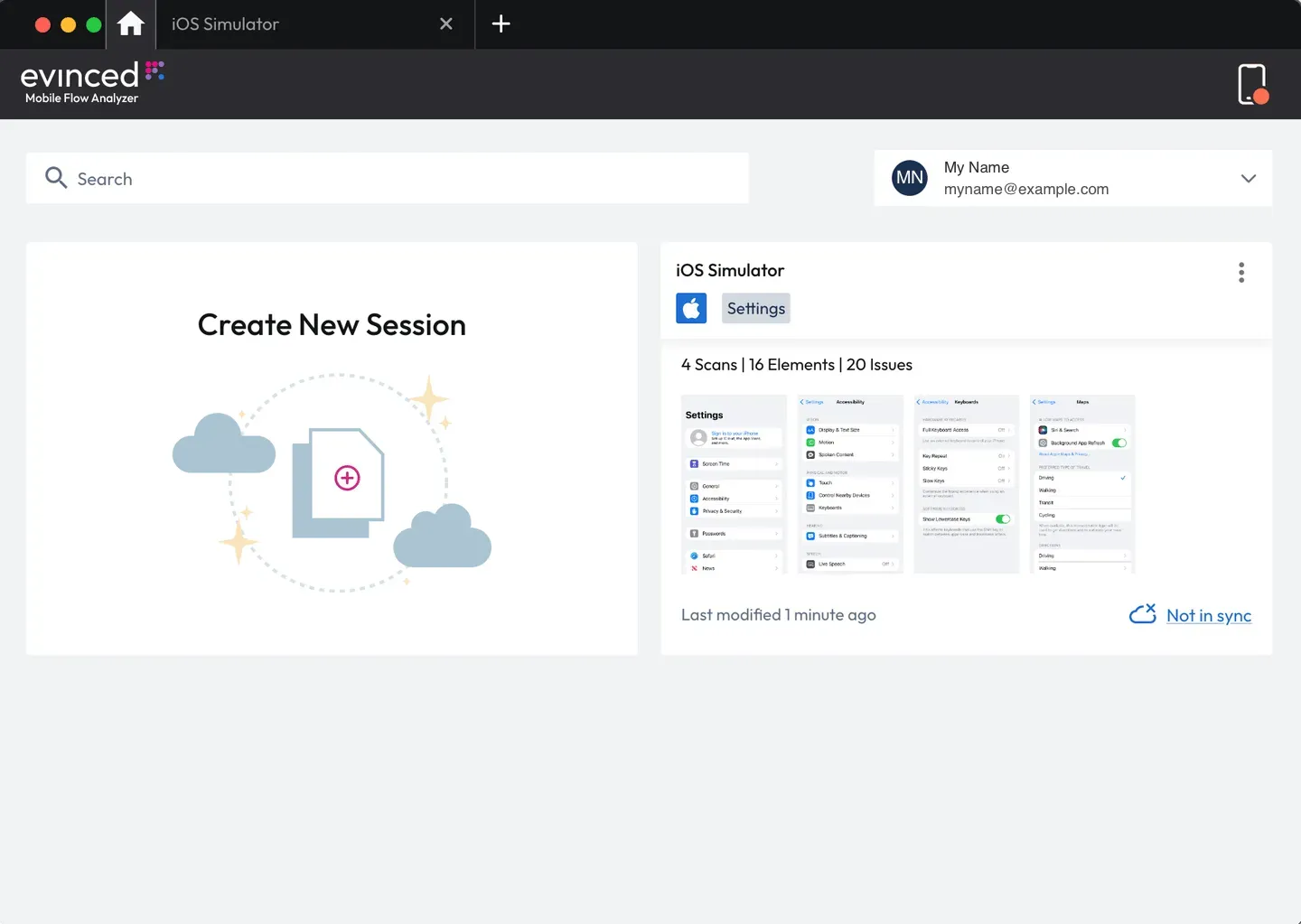Click the Not in sync link
This screenshot has width=1301, height=924.
[x=1209, y=615]
